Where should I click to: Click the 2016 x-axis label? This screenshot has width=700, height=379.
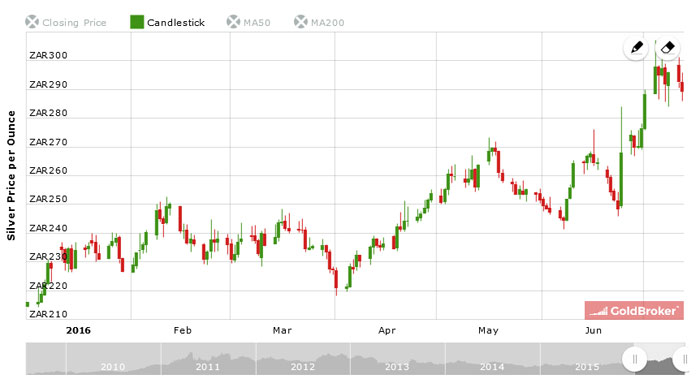pyautogui.click(x=78, y=331)
